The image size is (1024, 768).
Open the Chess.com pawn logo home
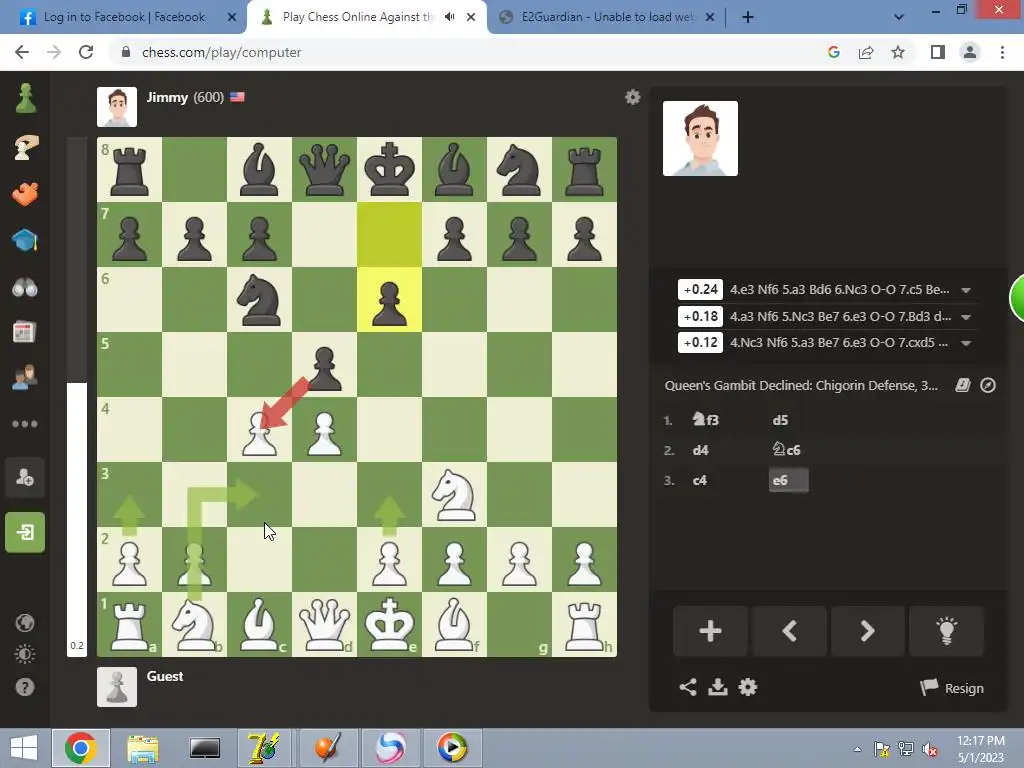(x=25, y=99)
